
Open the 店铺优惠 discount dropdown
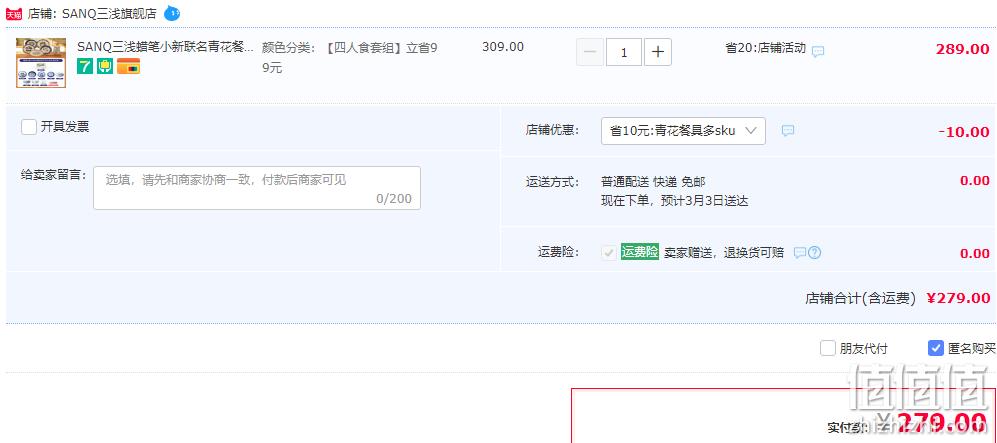[x=683, y=131]
